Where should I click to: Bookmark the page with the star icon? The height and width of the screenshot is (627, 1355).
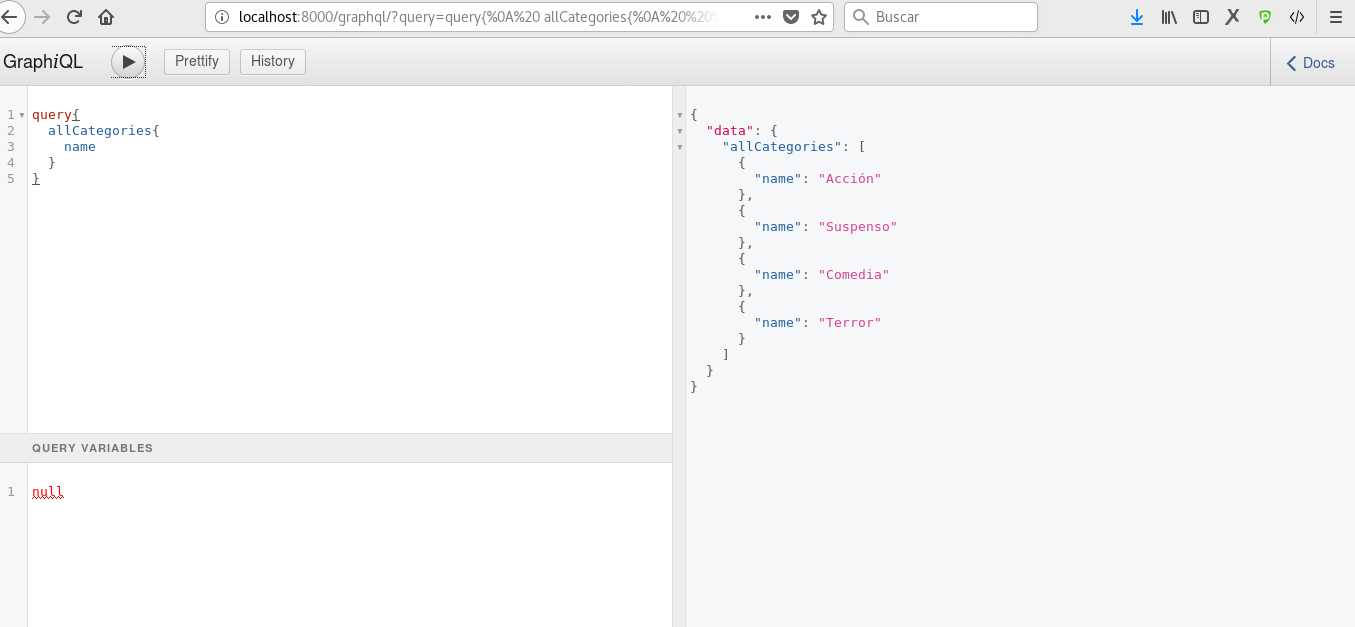[819, 17]
